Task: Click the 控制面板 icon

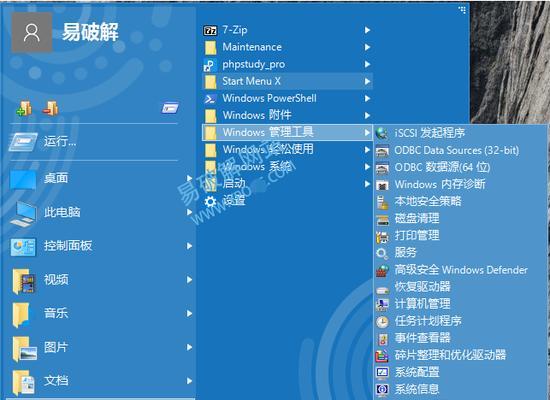Action: point(23,246)
